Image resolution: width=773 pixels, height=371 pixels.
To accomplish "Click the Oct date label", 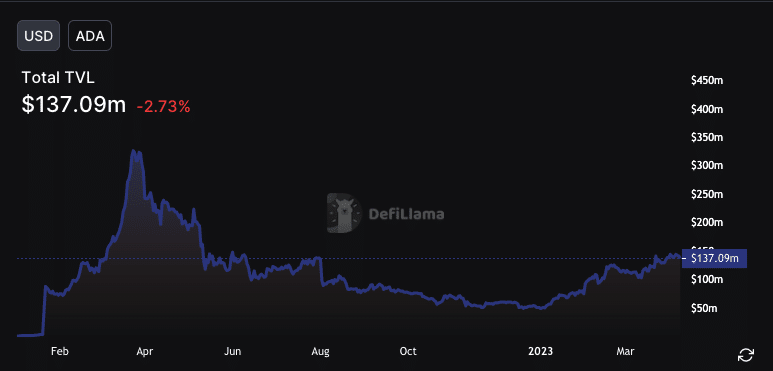I will pyautogui.click(x=408, y=351).
